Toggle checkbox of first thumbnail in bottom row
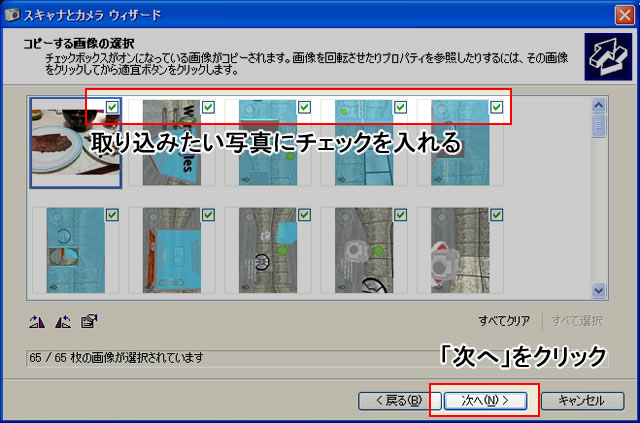 (x=112, y=215)
